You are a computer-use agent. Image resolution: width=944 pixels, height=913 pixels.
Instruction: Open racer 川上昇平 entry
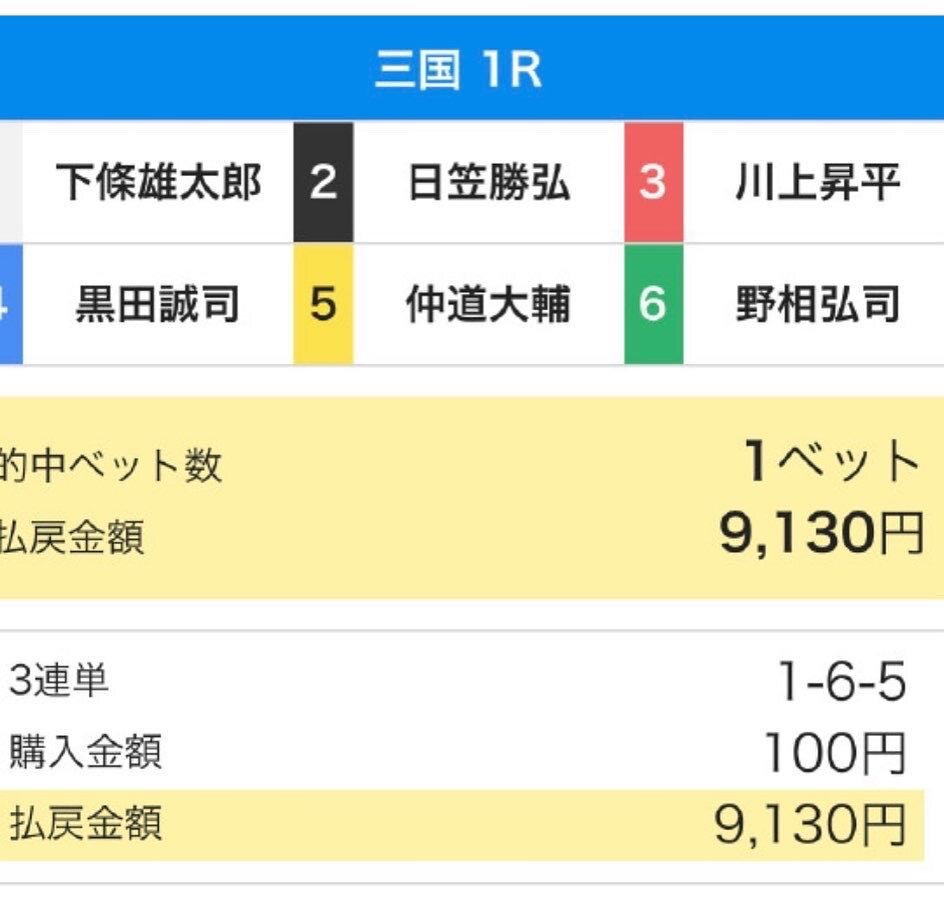point(817,183)
